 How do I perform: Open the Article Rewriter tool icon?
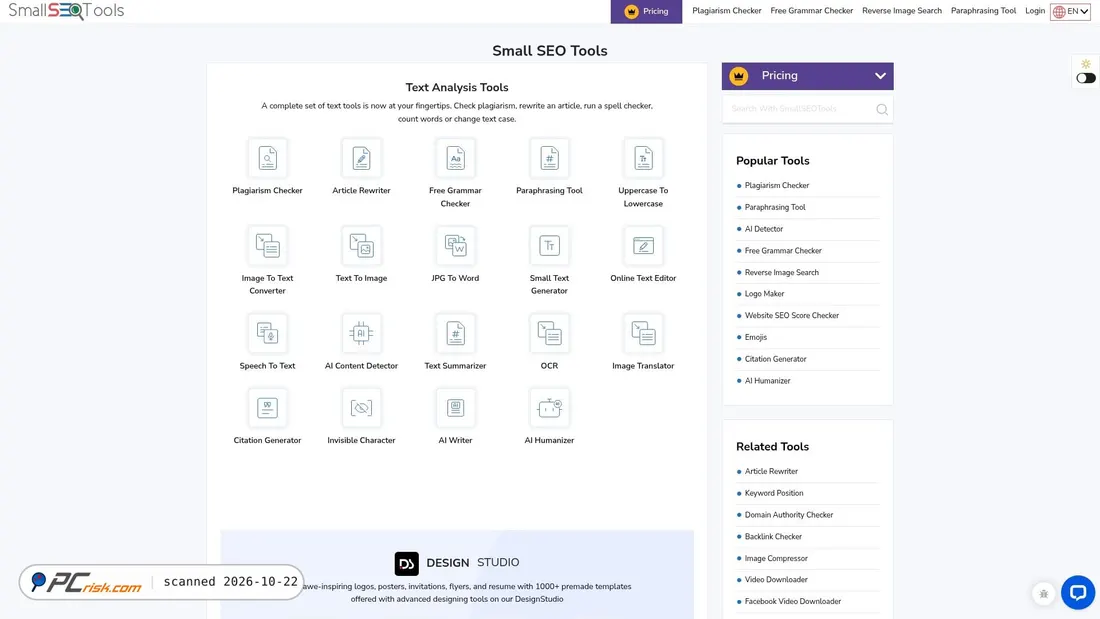coord(361,158)
